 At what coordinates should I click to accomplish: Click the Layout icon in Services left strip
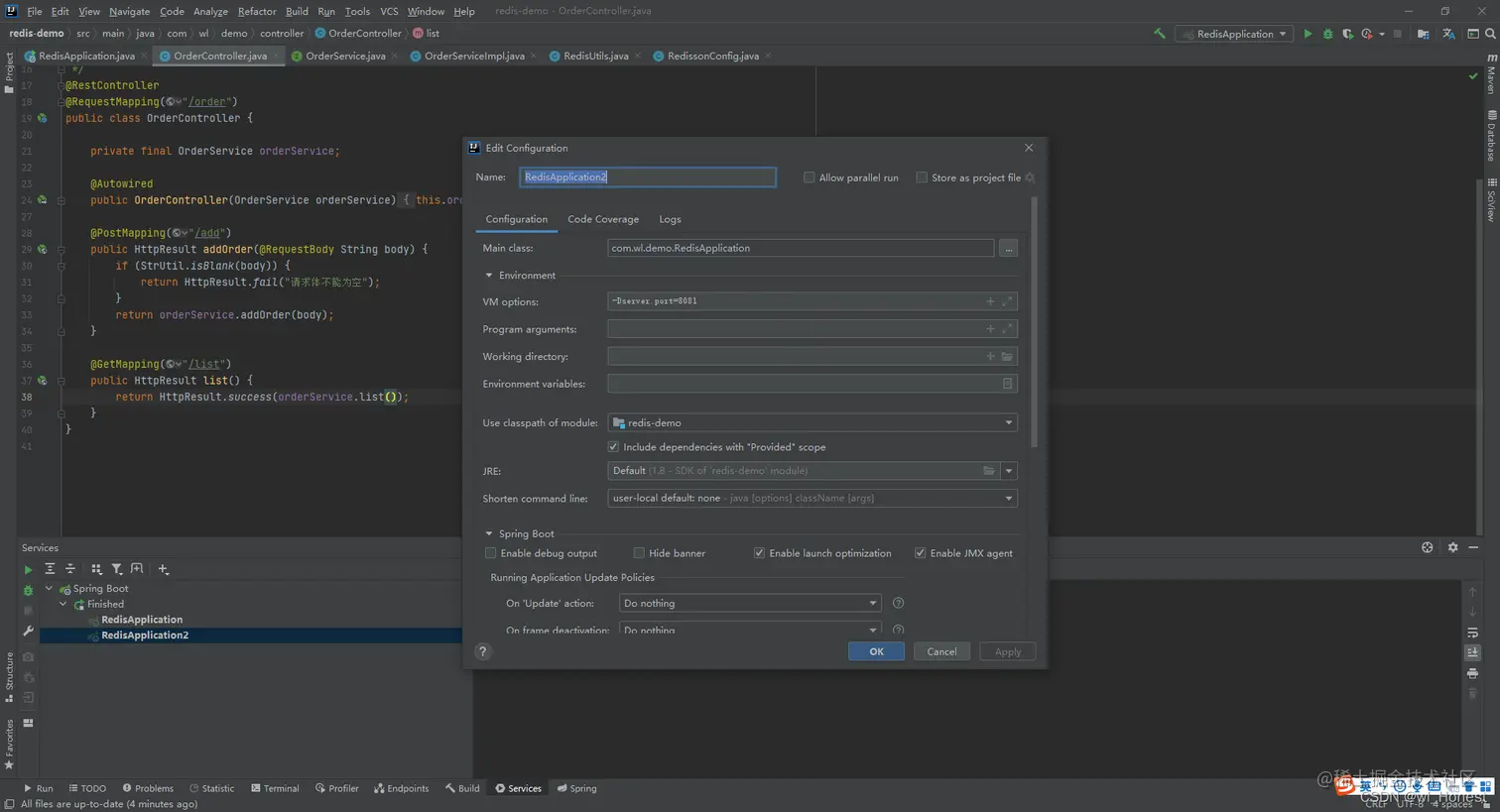pyautogui.click(x=28, y=723)
